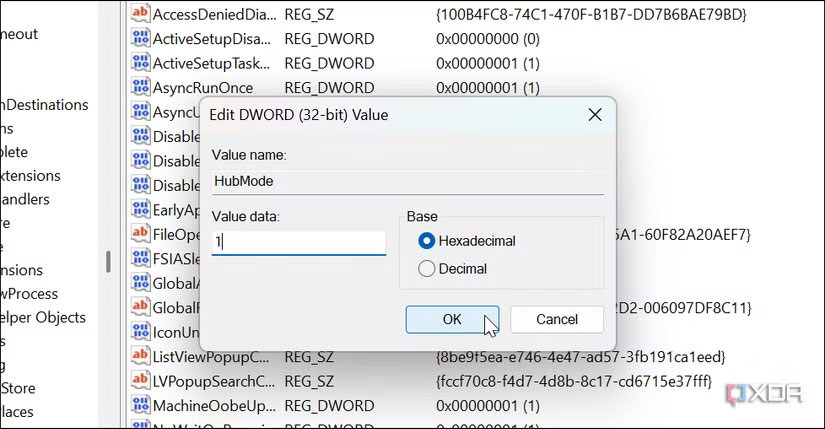Select the AsyncRunOnce registry value name
This screenshot has width=825, height=429.
202,88
